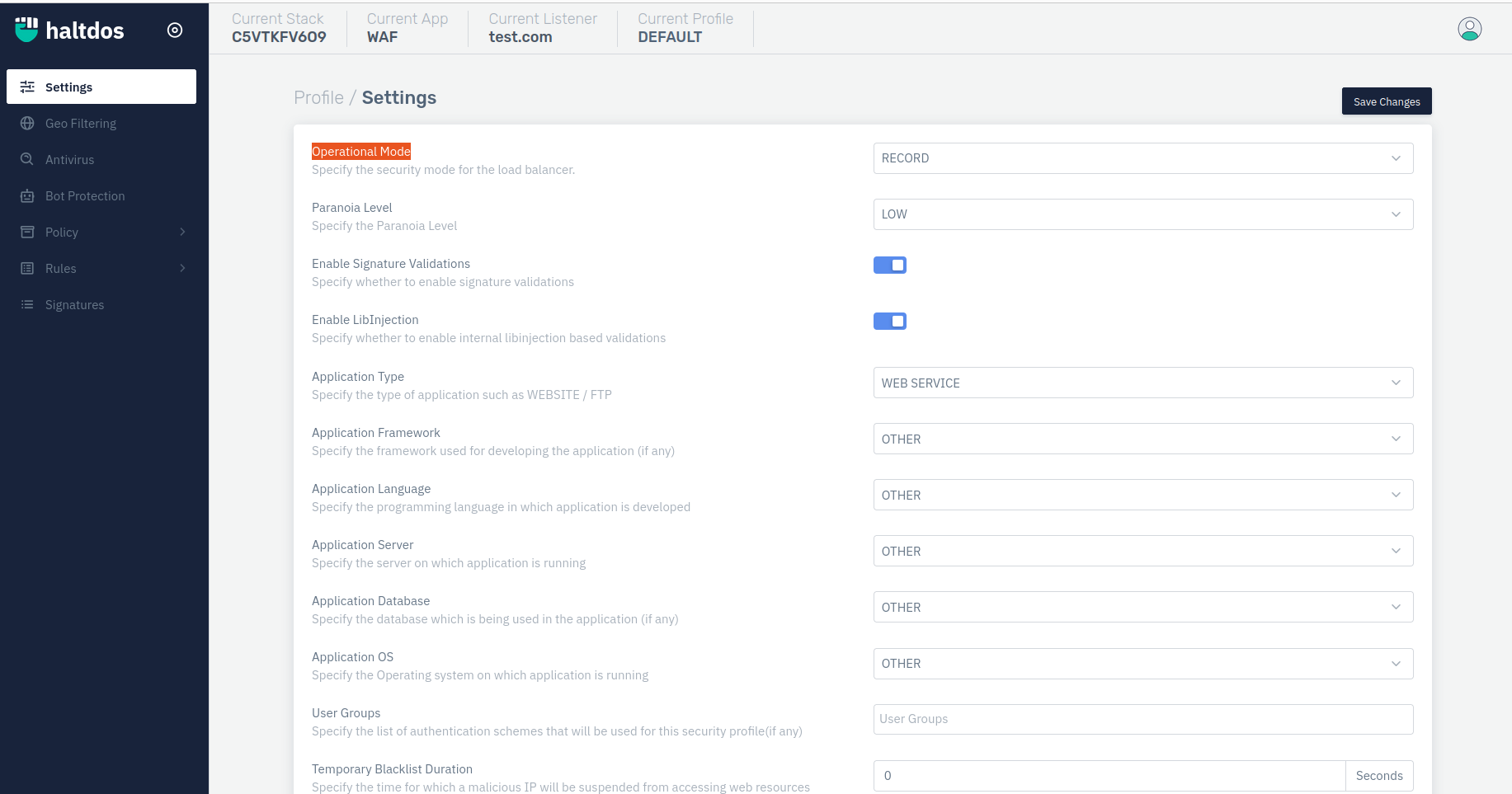Viewport: 1512px width, 794px height.
Task: Click the Save Changes button
Action: pos(1386,101)
